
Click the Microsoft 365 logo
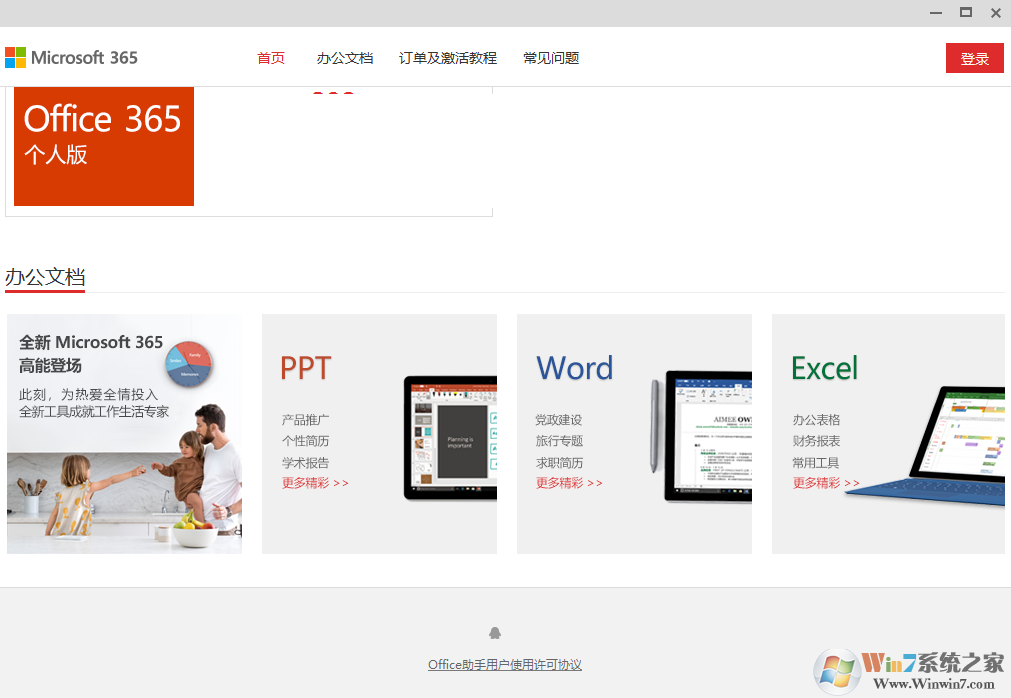(71, 57)
